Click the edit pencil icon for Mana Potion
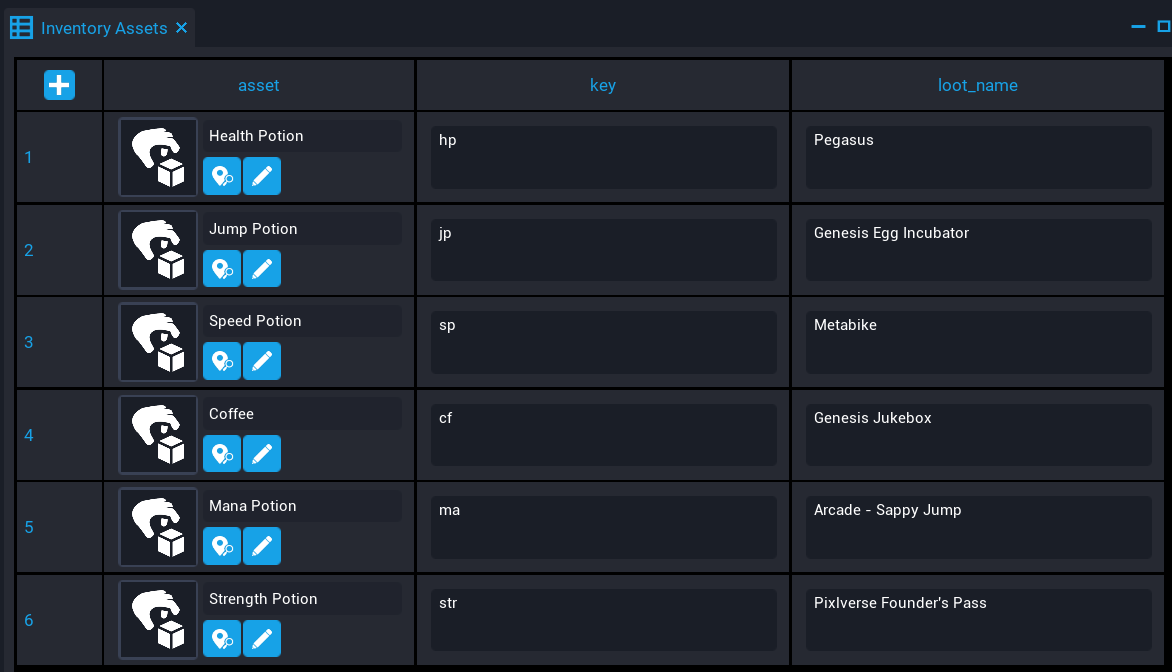This screenshot has width=1172, height=672. point(261,546)
